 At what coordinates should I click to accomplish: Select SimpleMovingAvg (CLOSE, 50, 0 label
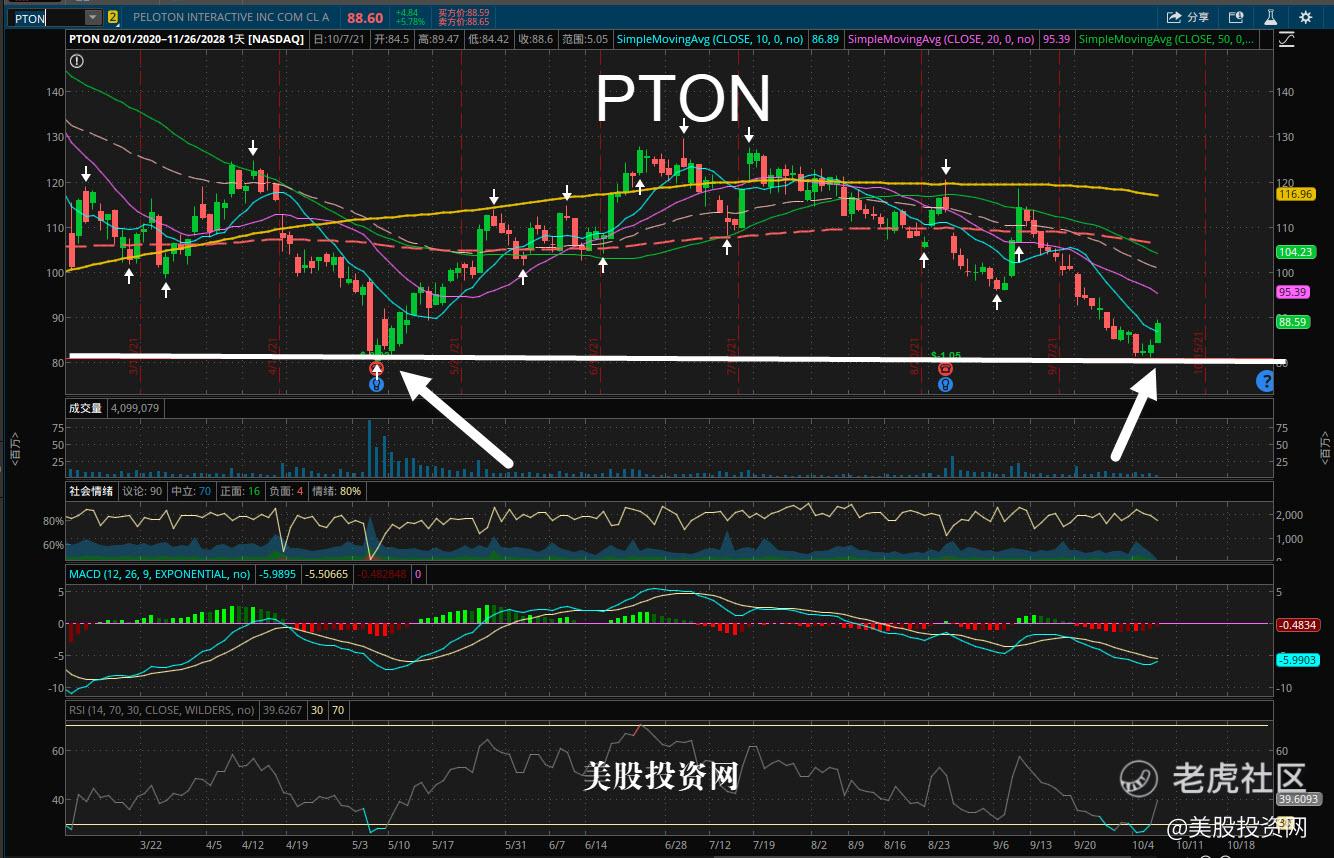1168,40
